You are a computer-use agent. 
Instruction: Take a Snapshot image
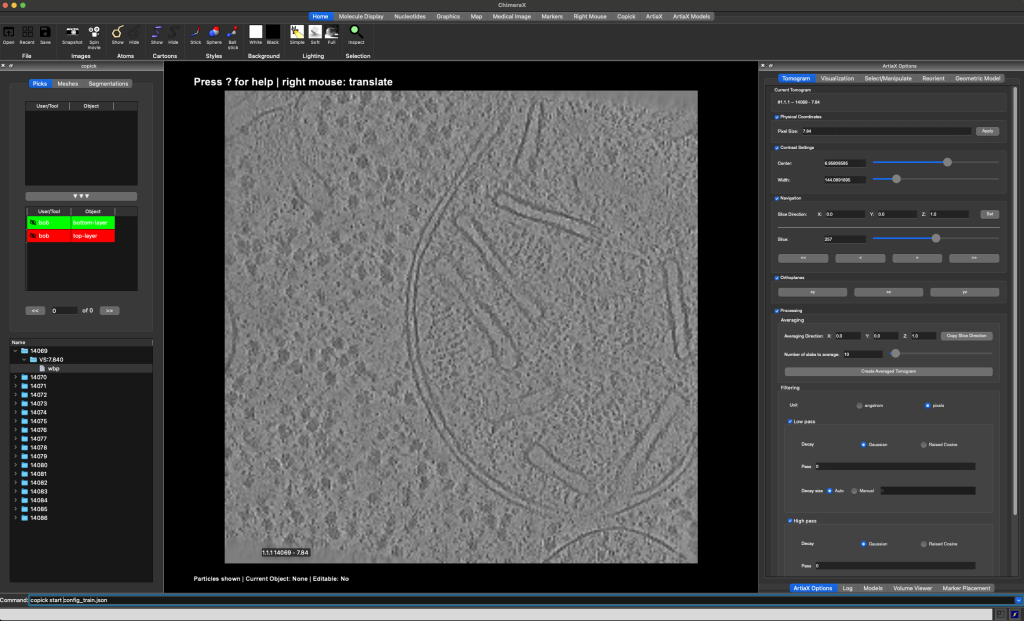pos(72,35)
